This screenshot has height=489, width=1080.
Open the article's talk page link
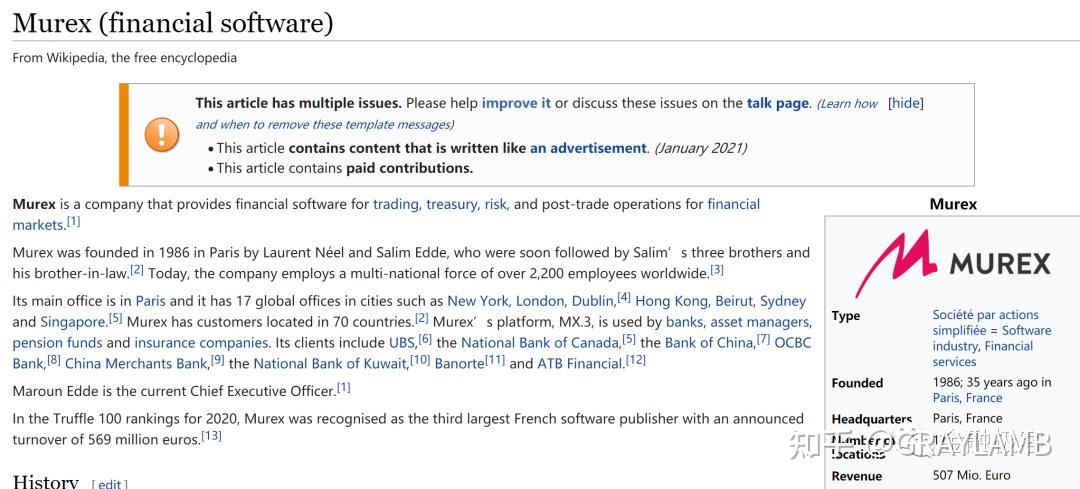coord(777,103)
